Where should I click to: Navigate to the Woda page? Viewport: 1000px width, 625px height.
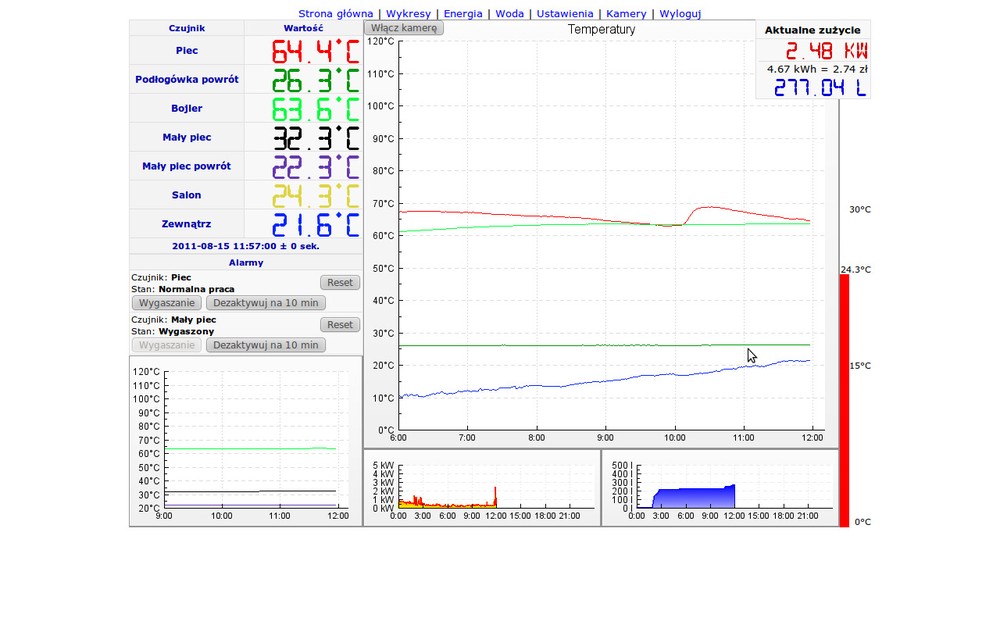510,13
